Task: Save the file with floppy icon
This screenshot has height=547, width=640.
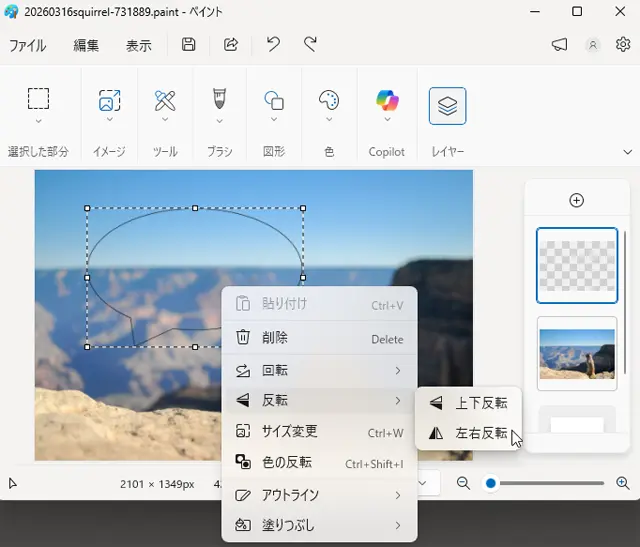Action: coord(188,44)
